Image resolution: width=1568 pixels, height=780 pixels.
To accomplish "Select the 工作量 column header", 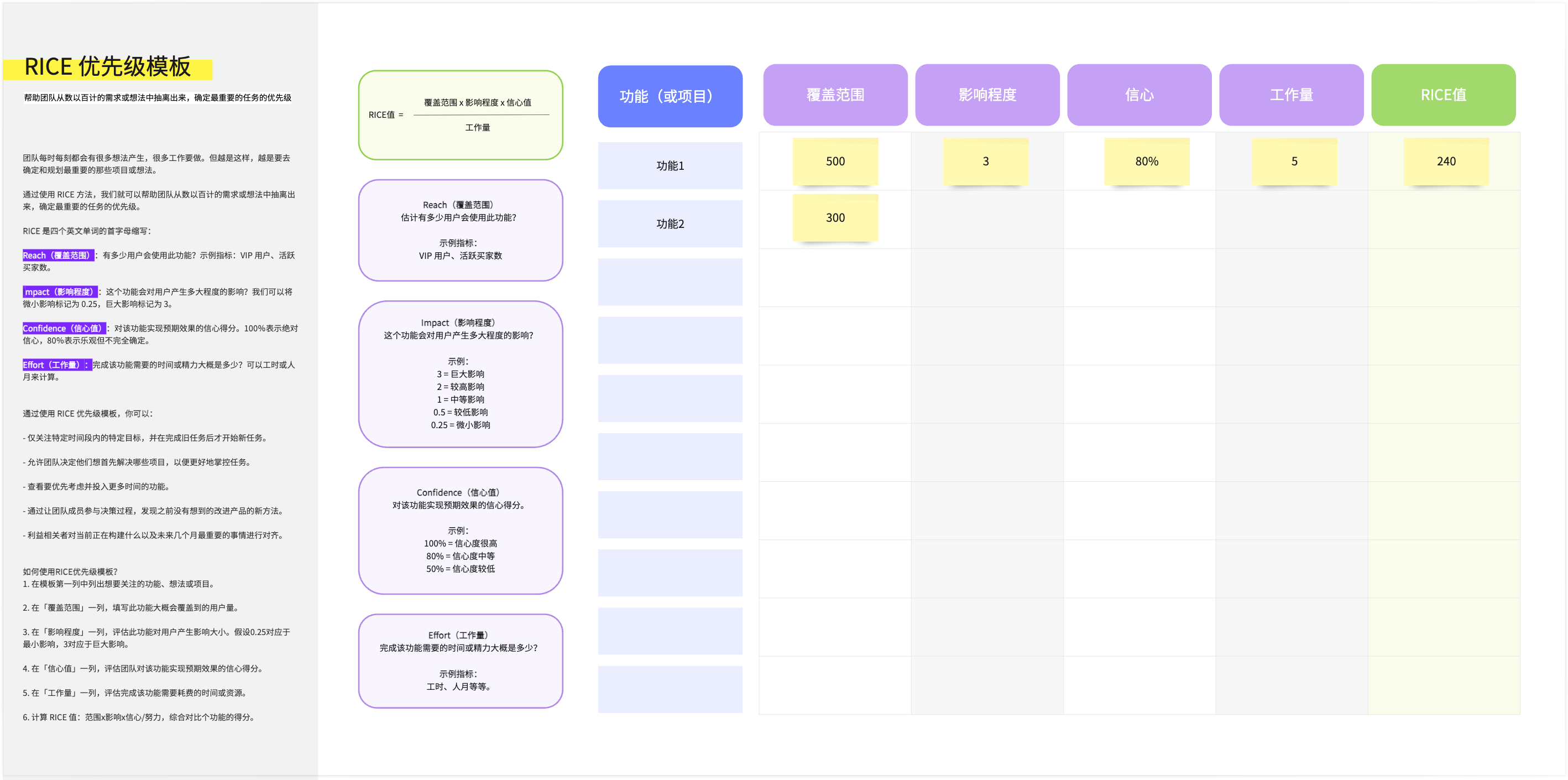I will [1291, 95].
